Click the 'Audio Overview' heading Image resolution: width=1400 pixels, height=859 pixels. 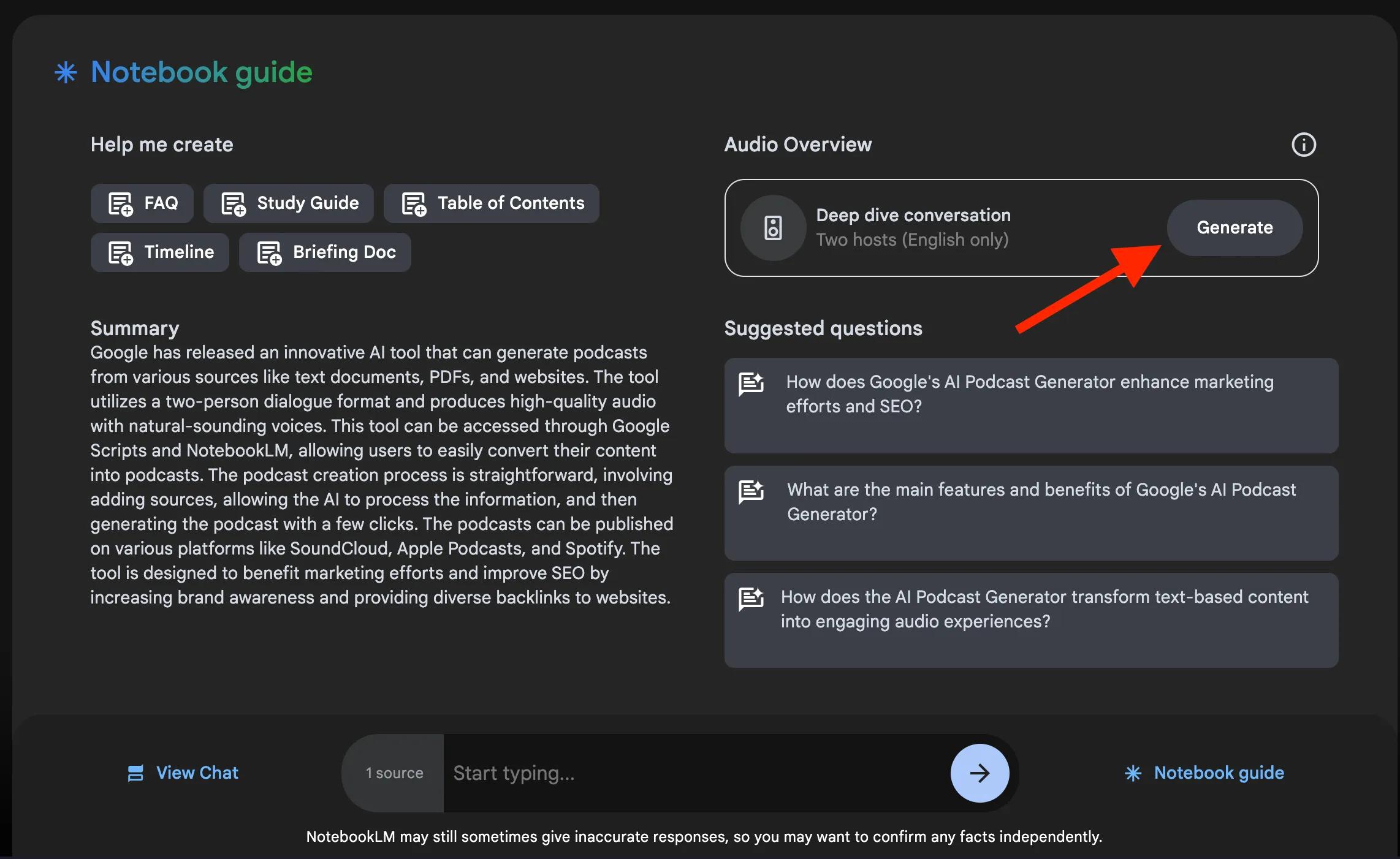point(798,145)
